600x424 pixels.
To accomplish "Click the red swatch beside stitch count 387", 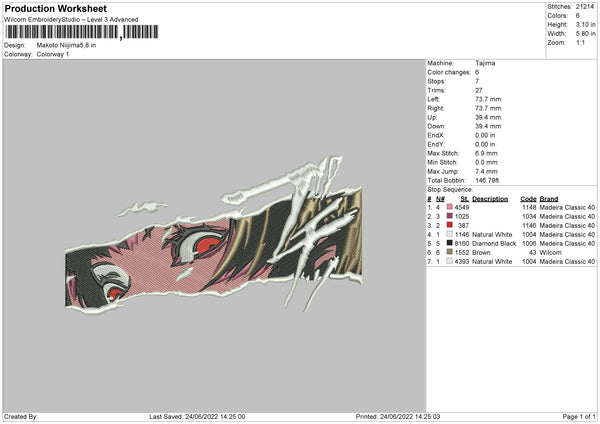I will (x=450, y=225).
